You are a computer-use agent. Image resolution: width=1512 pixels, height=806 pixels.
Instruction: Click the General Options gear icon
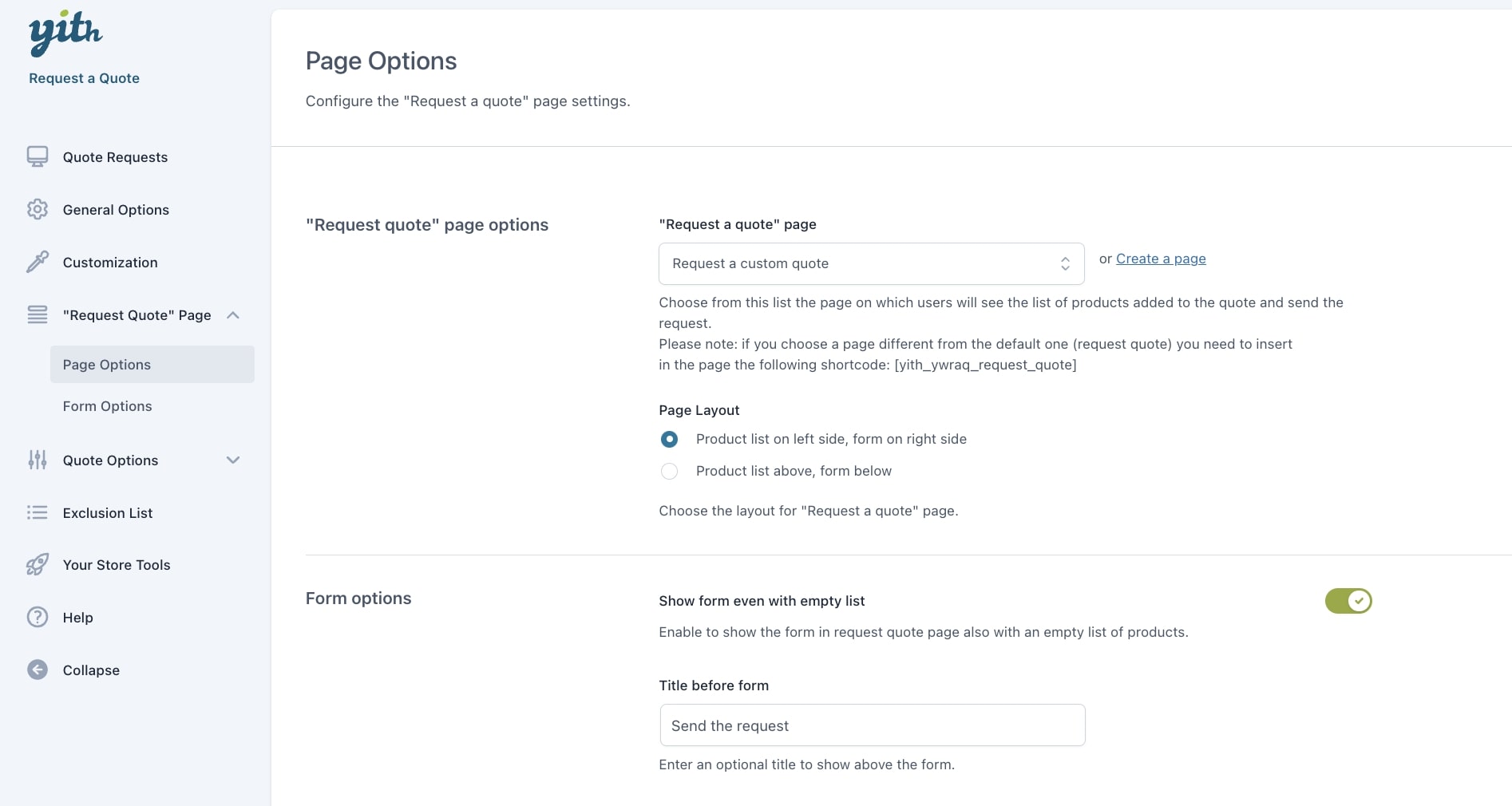[38, 210]
